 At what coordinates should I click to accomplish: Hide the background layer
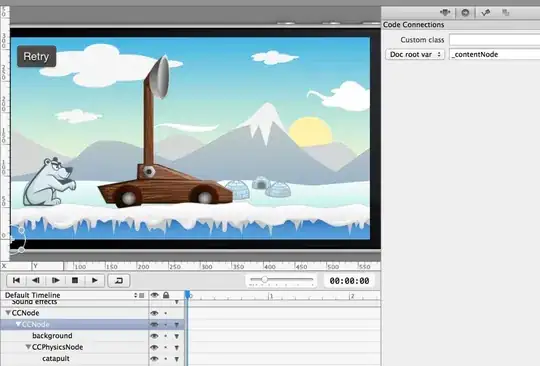pos(154,336)
